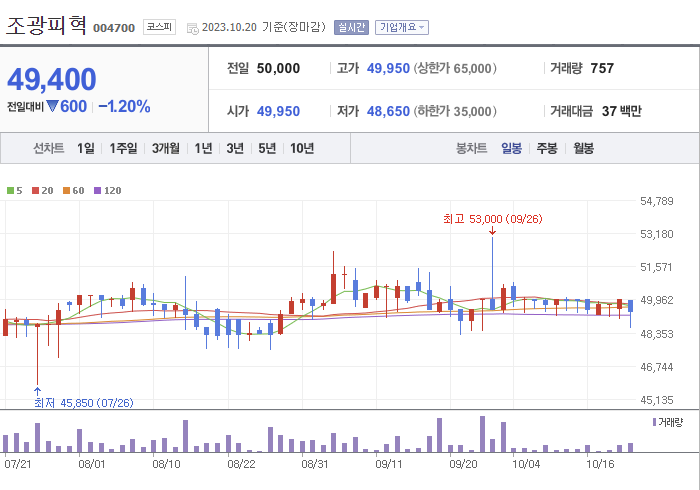
Task: Click the 고가 value 49,950
Action: coord(388,68)
